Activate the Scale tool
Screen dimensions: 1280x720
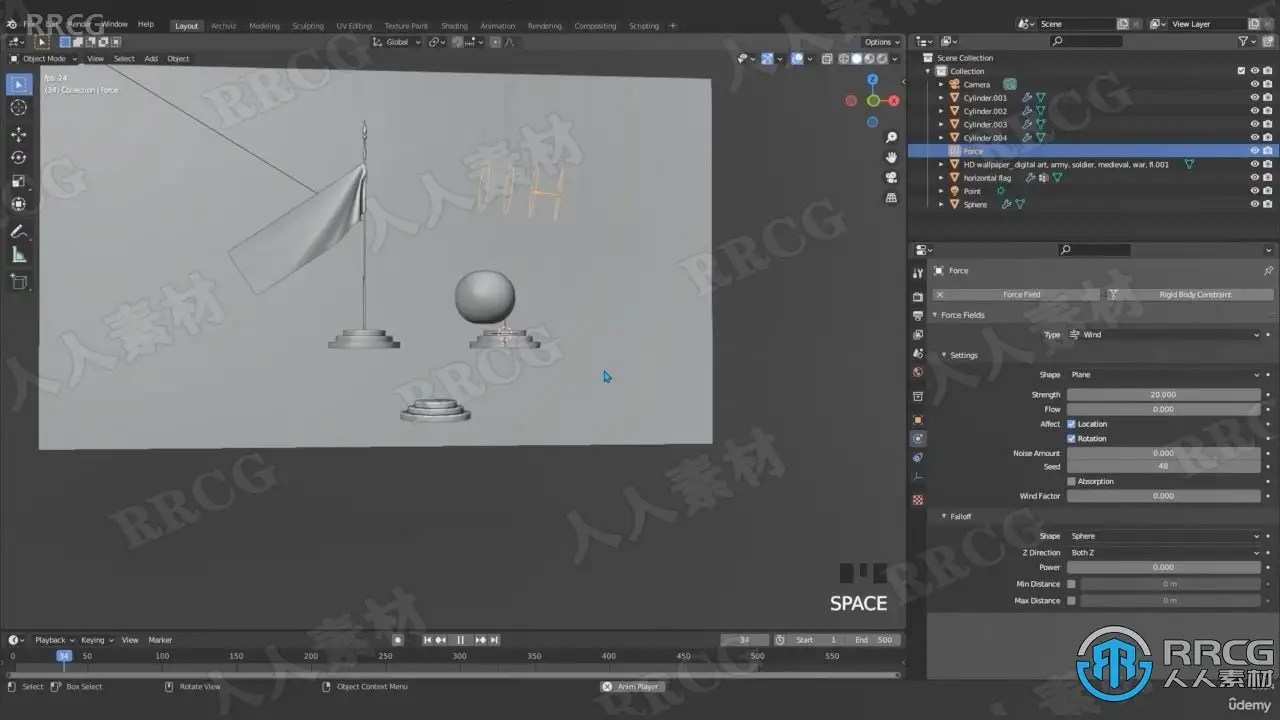pos(19,181)
